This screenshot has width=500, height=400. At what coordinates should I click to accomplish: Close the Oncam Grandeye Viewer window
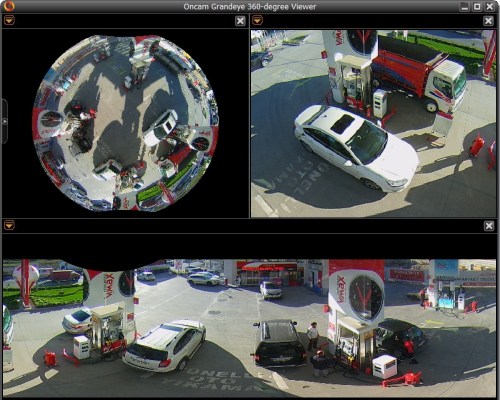tap(490, 6)
